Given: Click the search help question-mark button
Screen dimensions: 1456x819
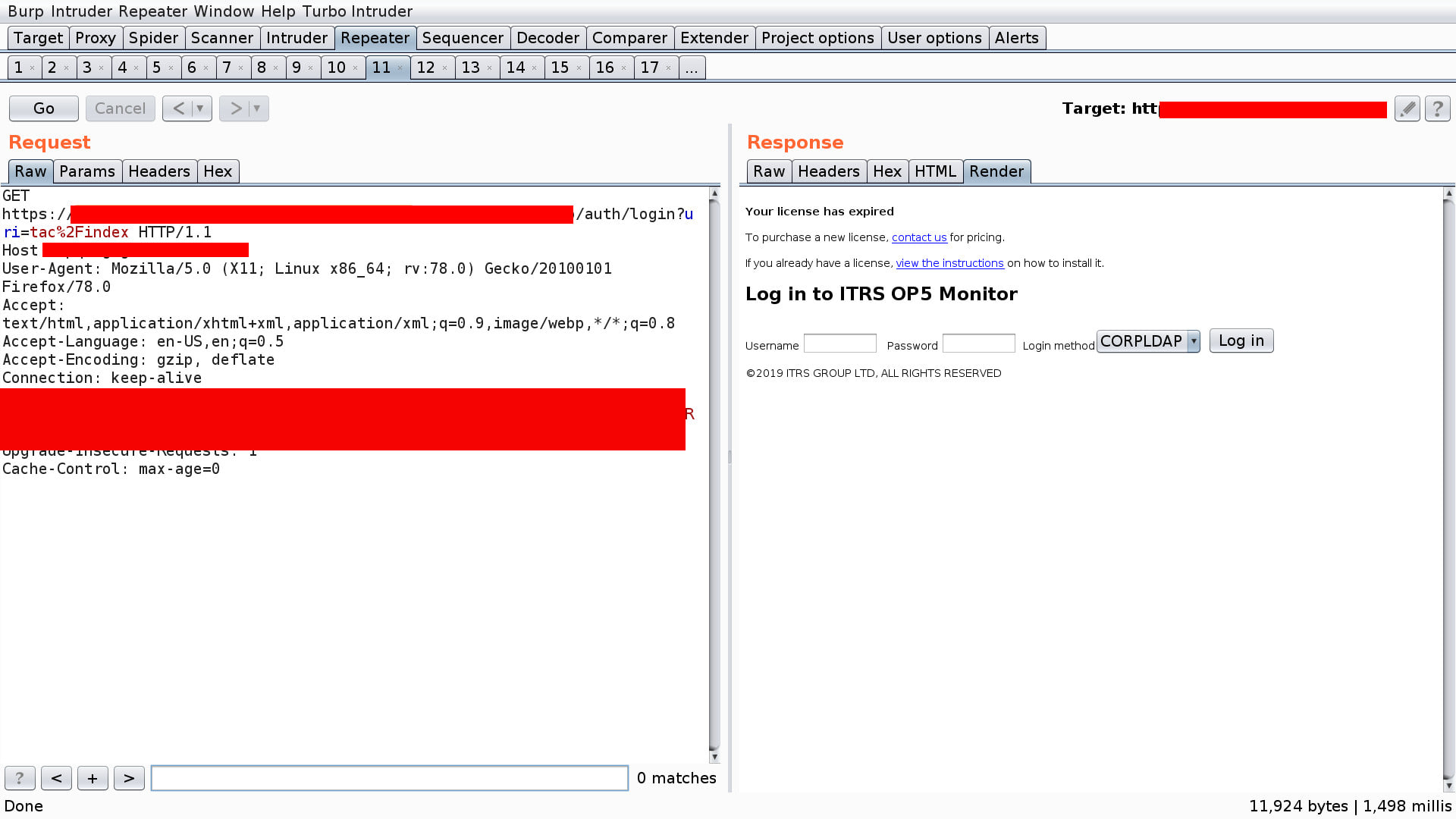Looking at the screenshot, I should [x=20, y=778].
